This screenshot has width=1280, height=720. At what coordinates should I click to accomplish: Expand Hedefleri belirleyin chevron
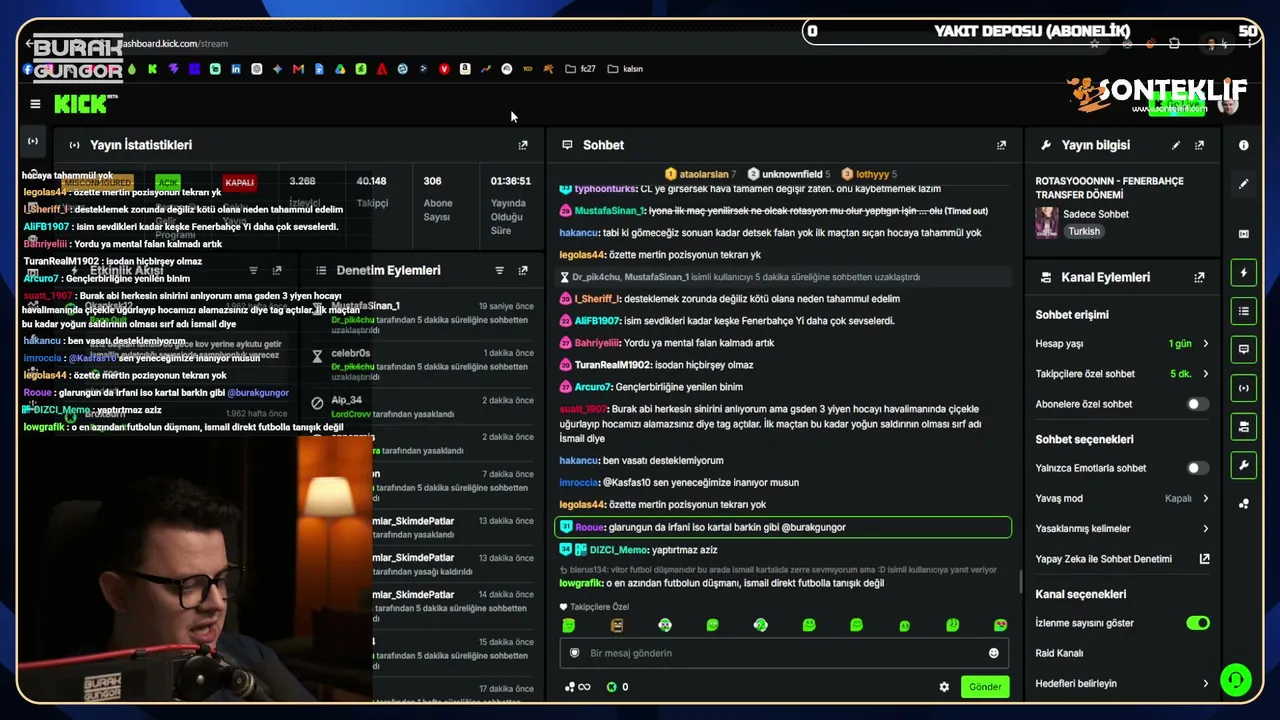[1205, 684]
